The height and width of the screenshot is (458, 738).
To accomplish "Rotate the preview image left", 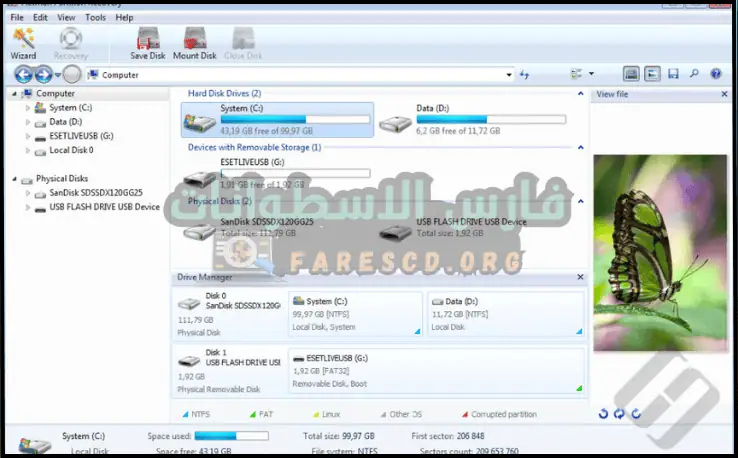I will 603,413.
